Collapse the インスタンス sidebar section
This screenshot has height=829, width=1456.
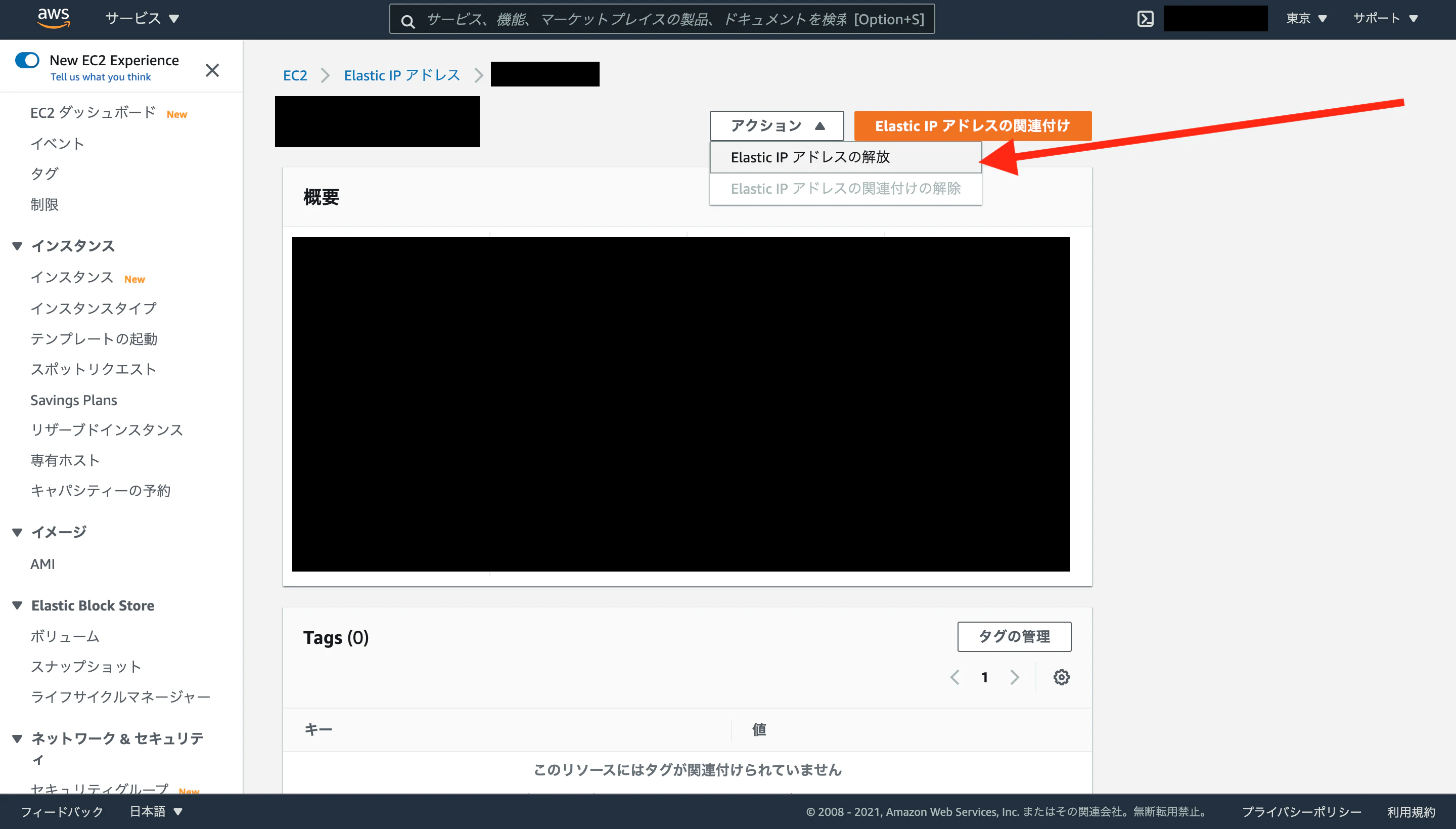17,246
